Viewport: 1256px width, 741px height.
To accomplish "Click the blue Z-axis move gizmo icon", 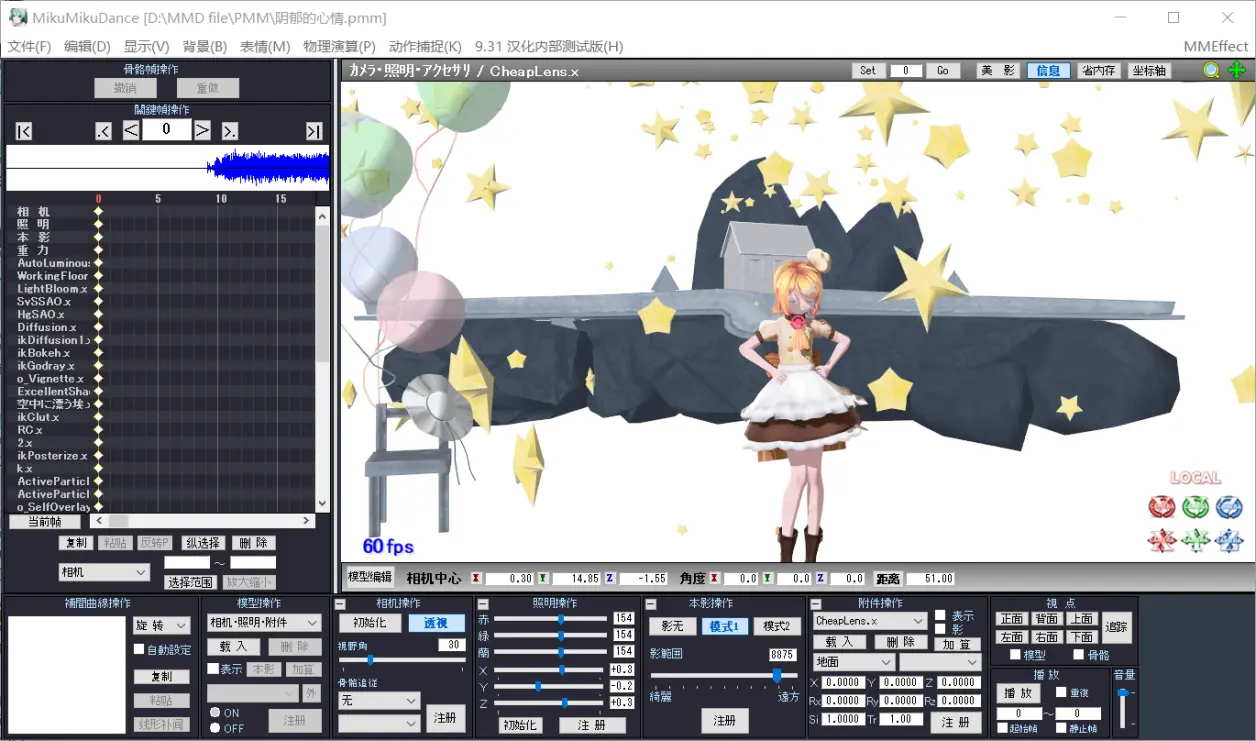I will 1229,541.
